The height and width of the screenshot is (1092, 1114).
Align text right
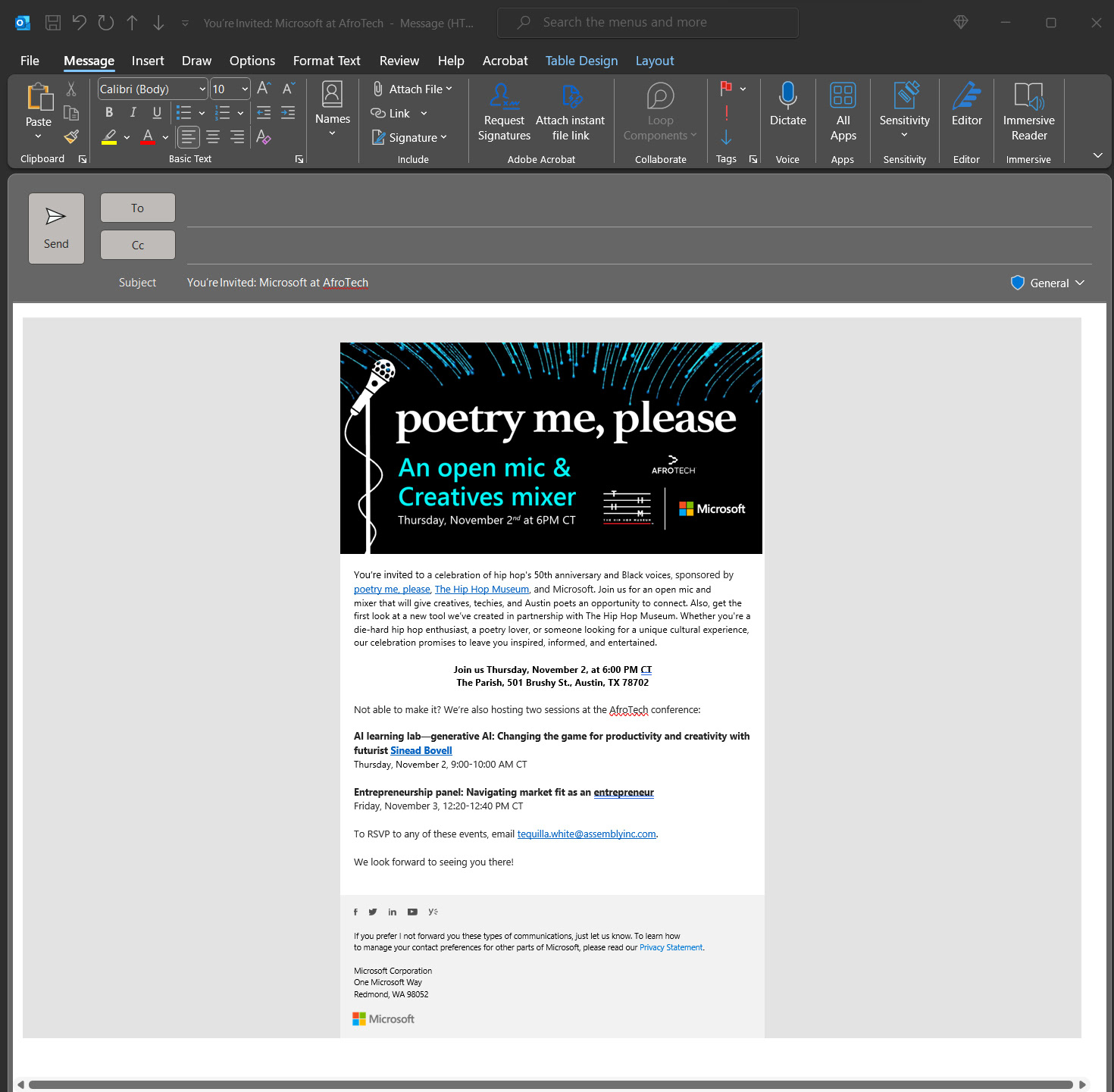[x=237, y=137]
